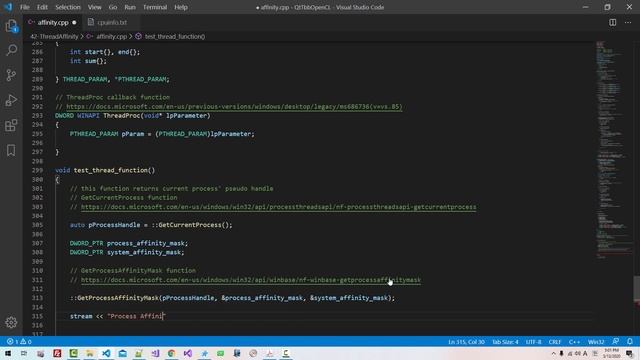640x360 pixels.
Task: Open the Mail app from the taskbar
Action: 122,353
